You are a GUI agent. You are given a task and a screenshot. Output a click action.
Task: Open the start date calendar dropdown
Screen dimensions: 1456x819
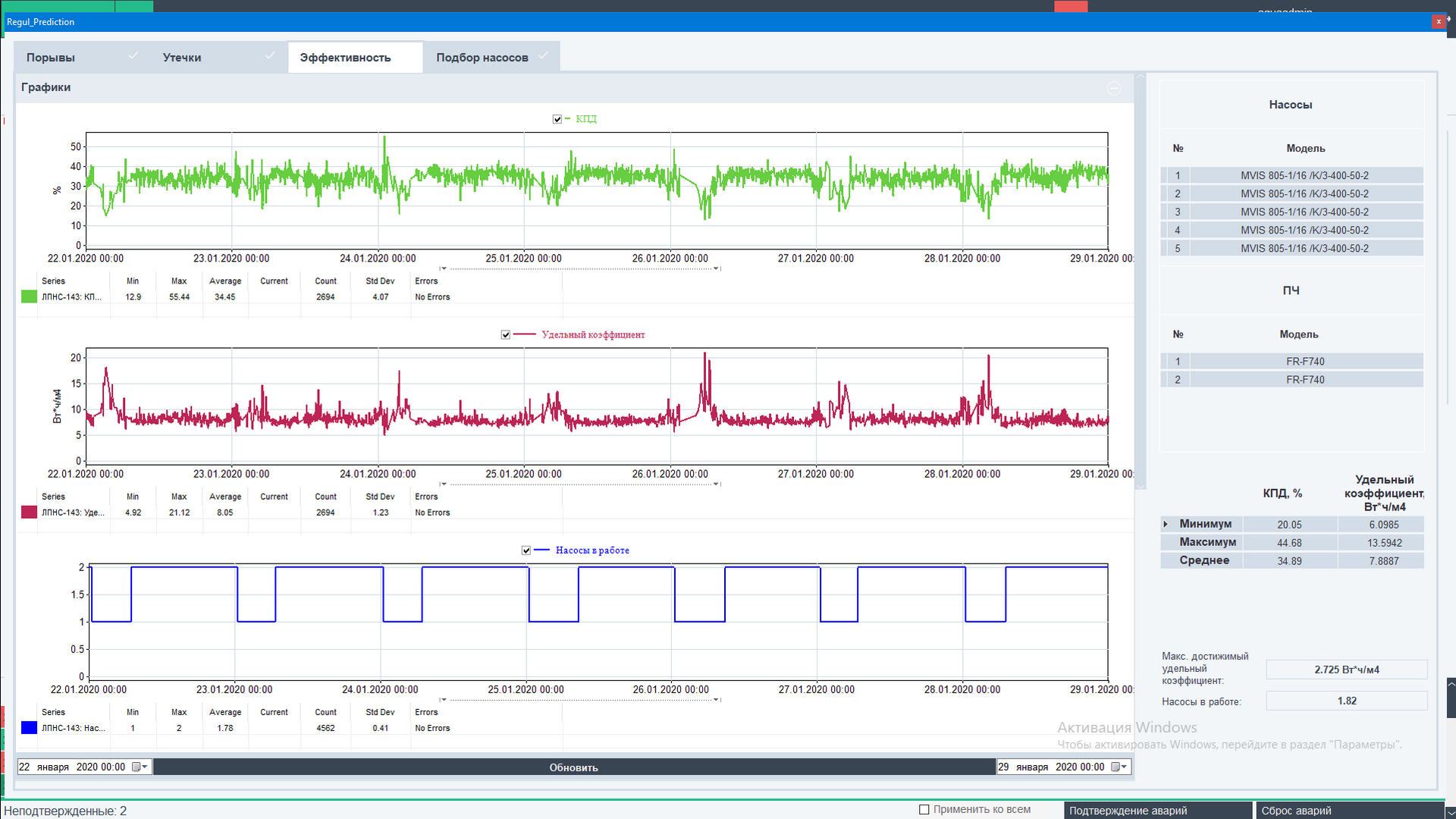140,767
